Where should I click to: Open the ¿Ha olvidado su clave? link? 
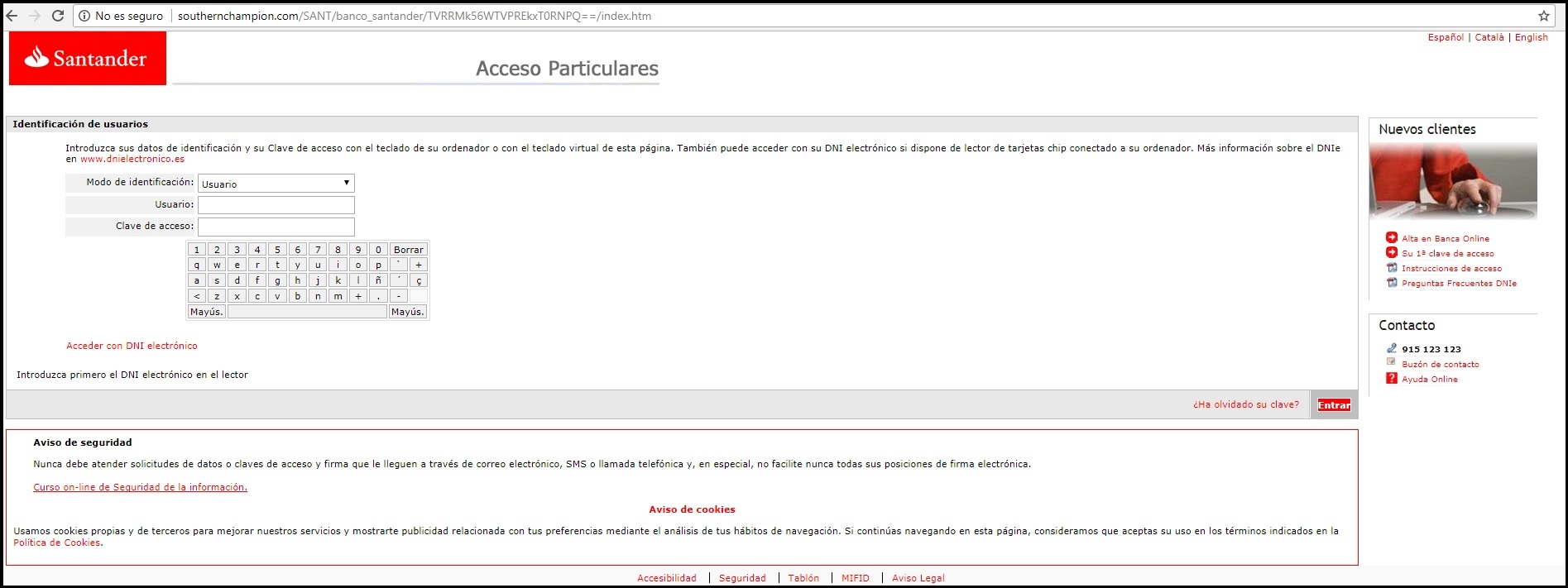[x=1245, y=404]
